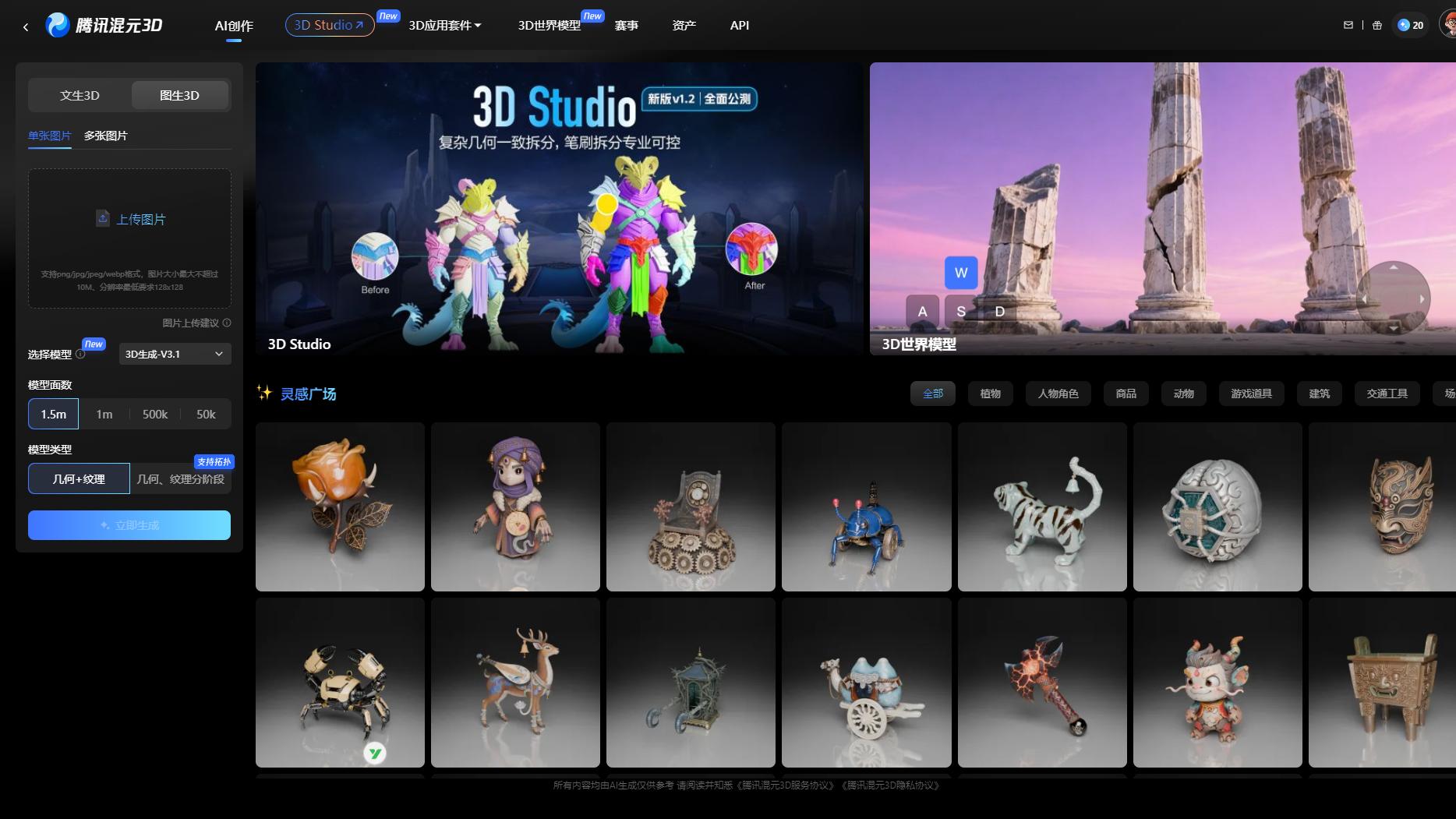Open the 资产 nav item

684,25
